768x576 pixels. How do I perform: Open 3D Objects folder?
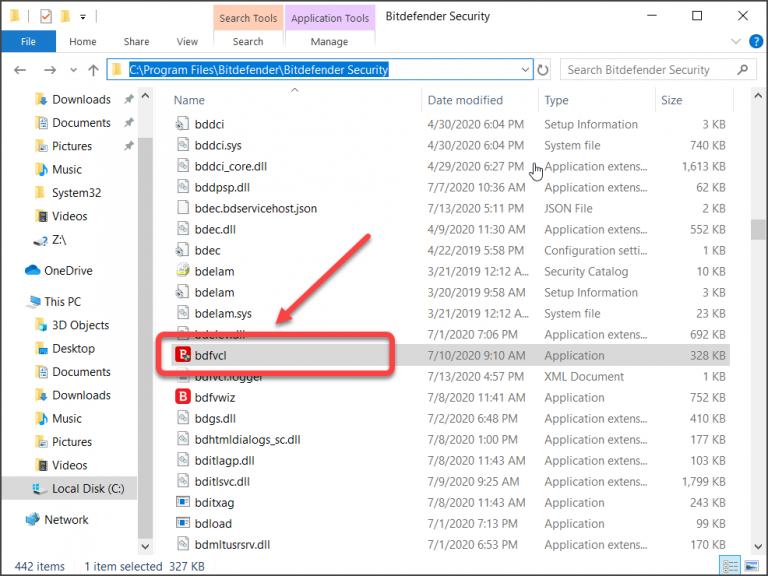click(x=80, y=325)
